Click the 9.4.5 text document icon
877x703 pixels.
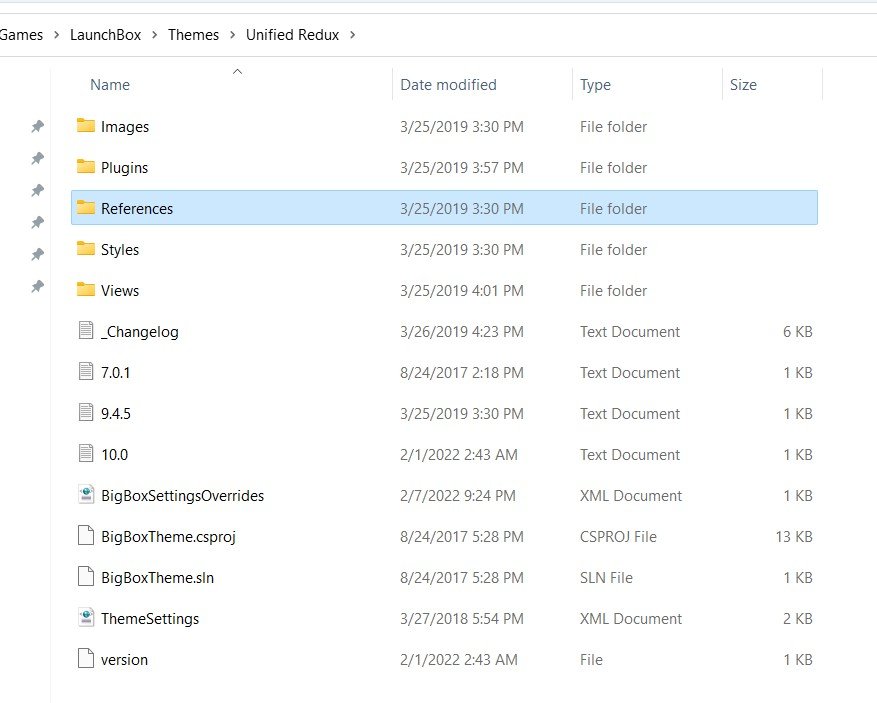[x=86, y=412]
